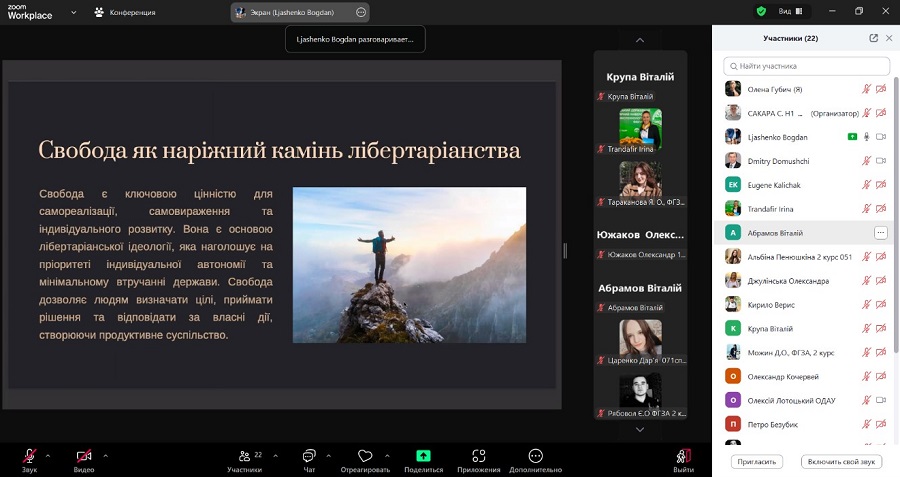The height and width of the screenshot is (477, 900).
Task: Open the More (Дополнительно) options
Action: coord(535,456)
